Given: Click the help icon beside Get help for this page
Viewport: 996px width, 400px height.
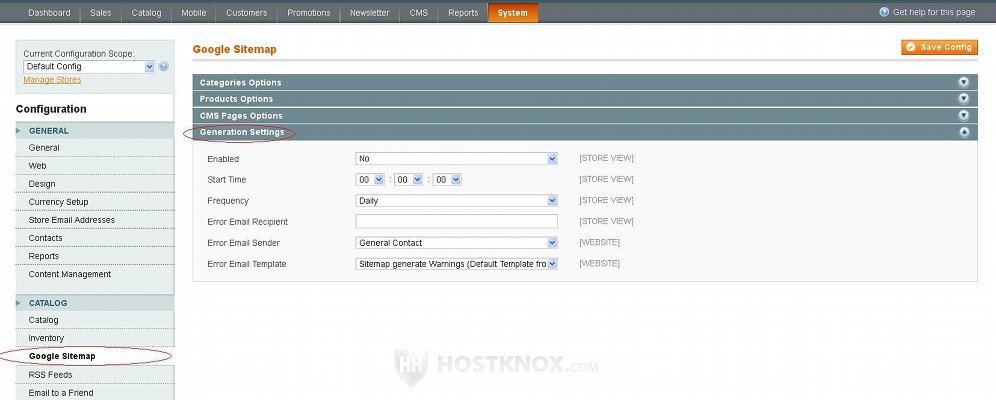Looking at the screenshot, I should 884,12.
